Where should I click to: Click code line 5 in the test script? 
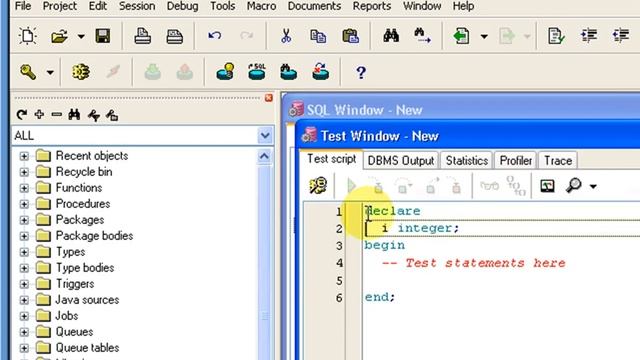(501, 280)
